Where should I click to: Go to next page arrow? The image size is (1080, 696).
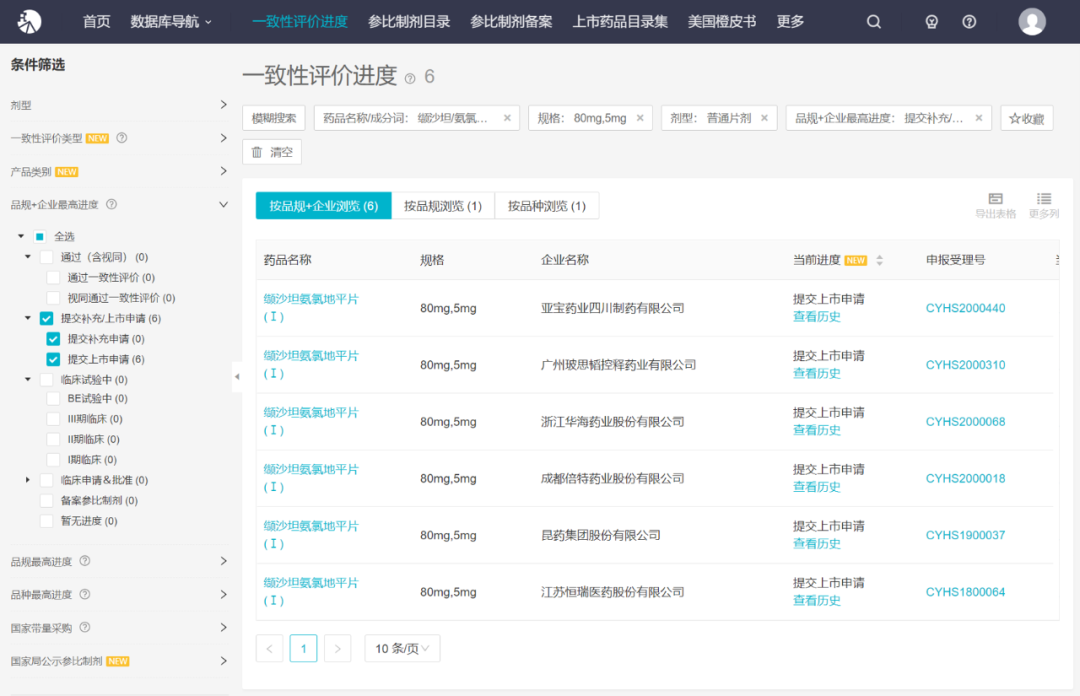click(338, 648)
